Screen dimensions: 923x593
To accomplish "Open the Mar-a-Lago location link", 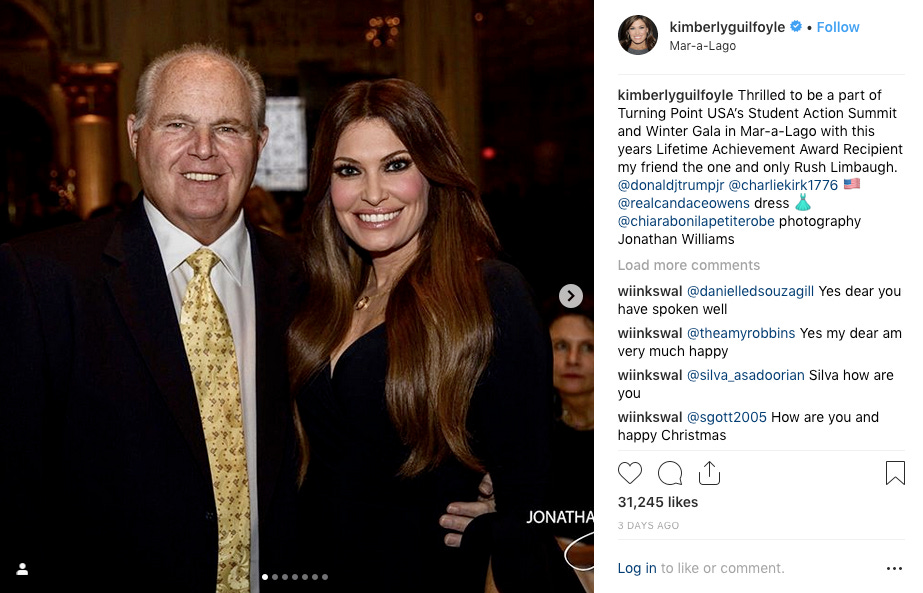I will (702, 46).
